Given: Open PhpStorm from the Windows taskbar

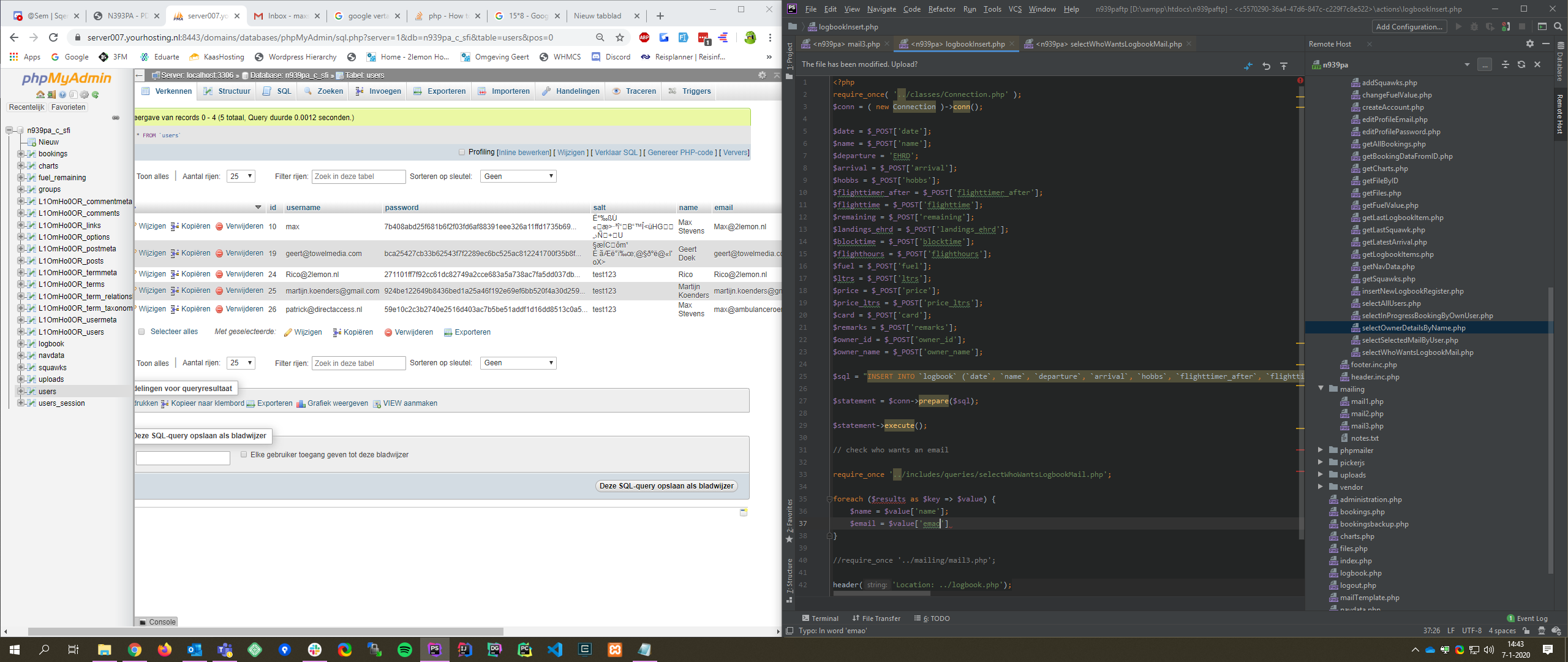Looking at the screenshot, I should tap(434, 650).
